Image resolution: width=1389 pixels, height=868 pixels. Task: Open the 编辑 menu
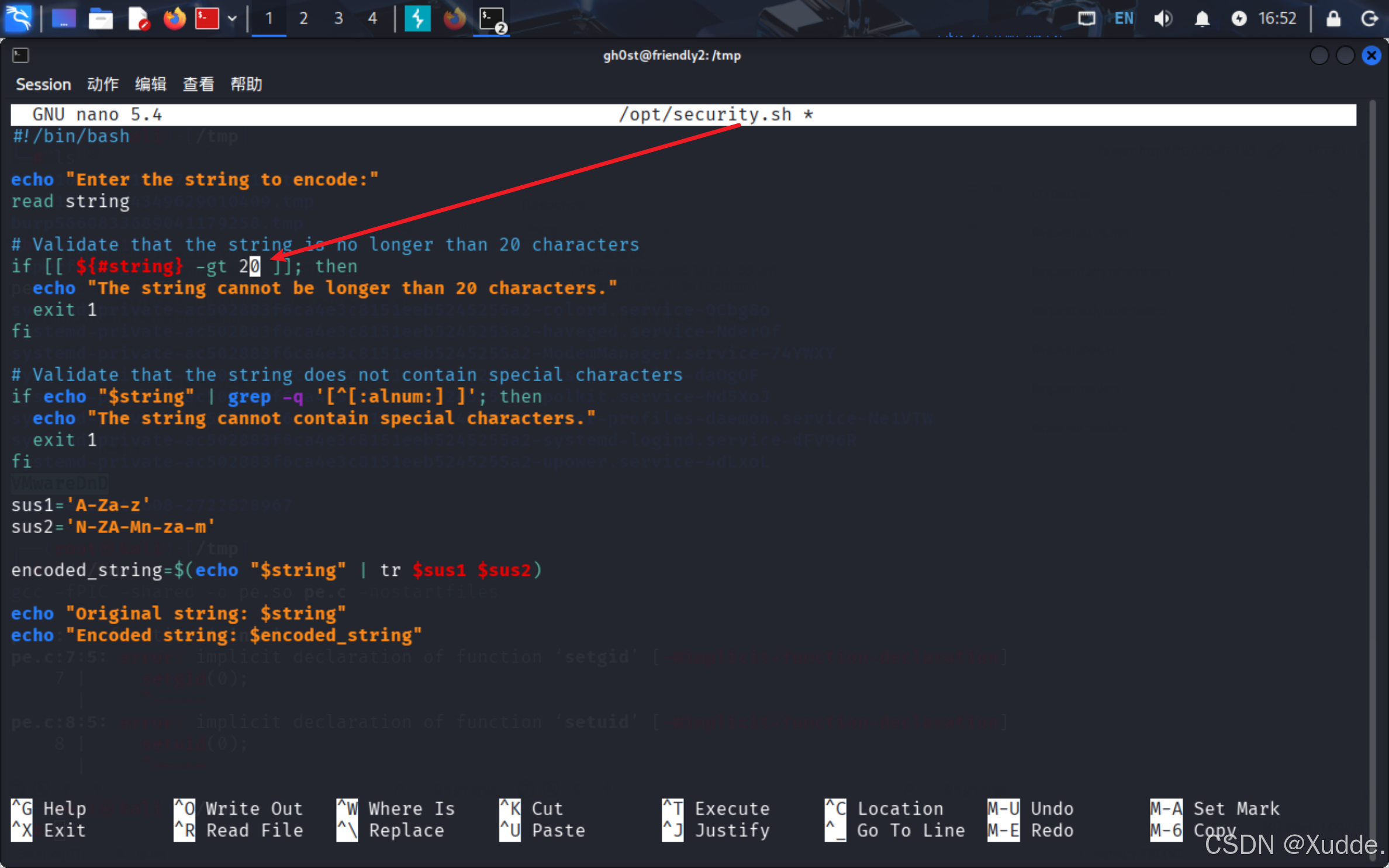(x=150, y=84)
